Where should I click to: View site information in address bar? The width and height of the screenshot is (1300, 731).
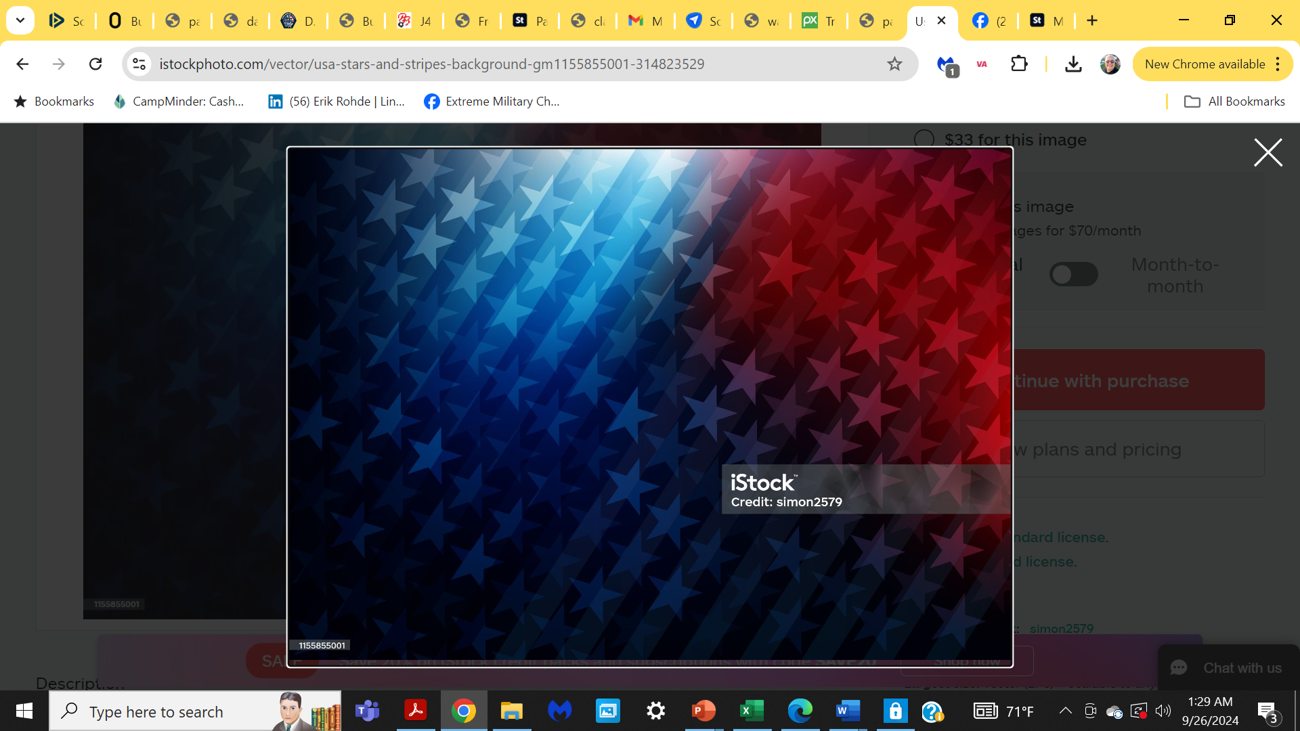140,64
